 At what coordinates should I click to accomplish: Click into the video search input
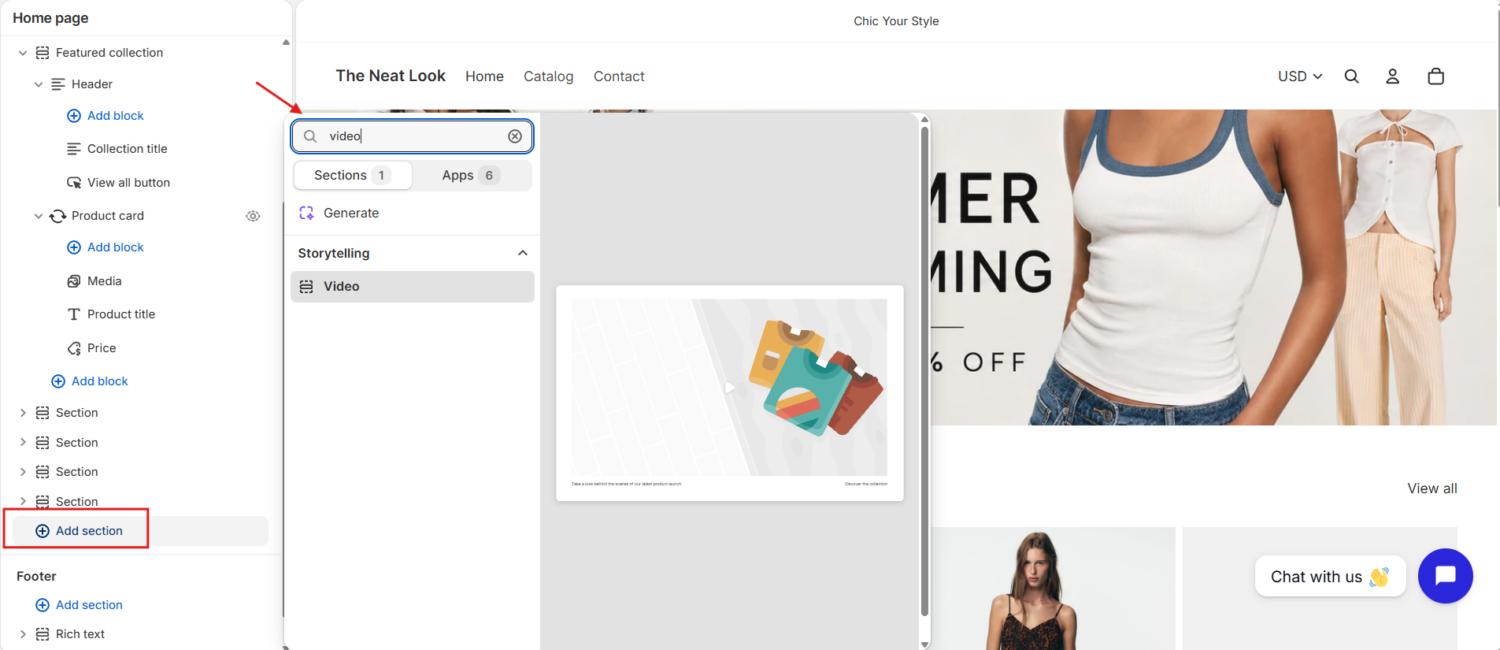click(x=412, y=136)
